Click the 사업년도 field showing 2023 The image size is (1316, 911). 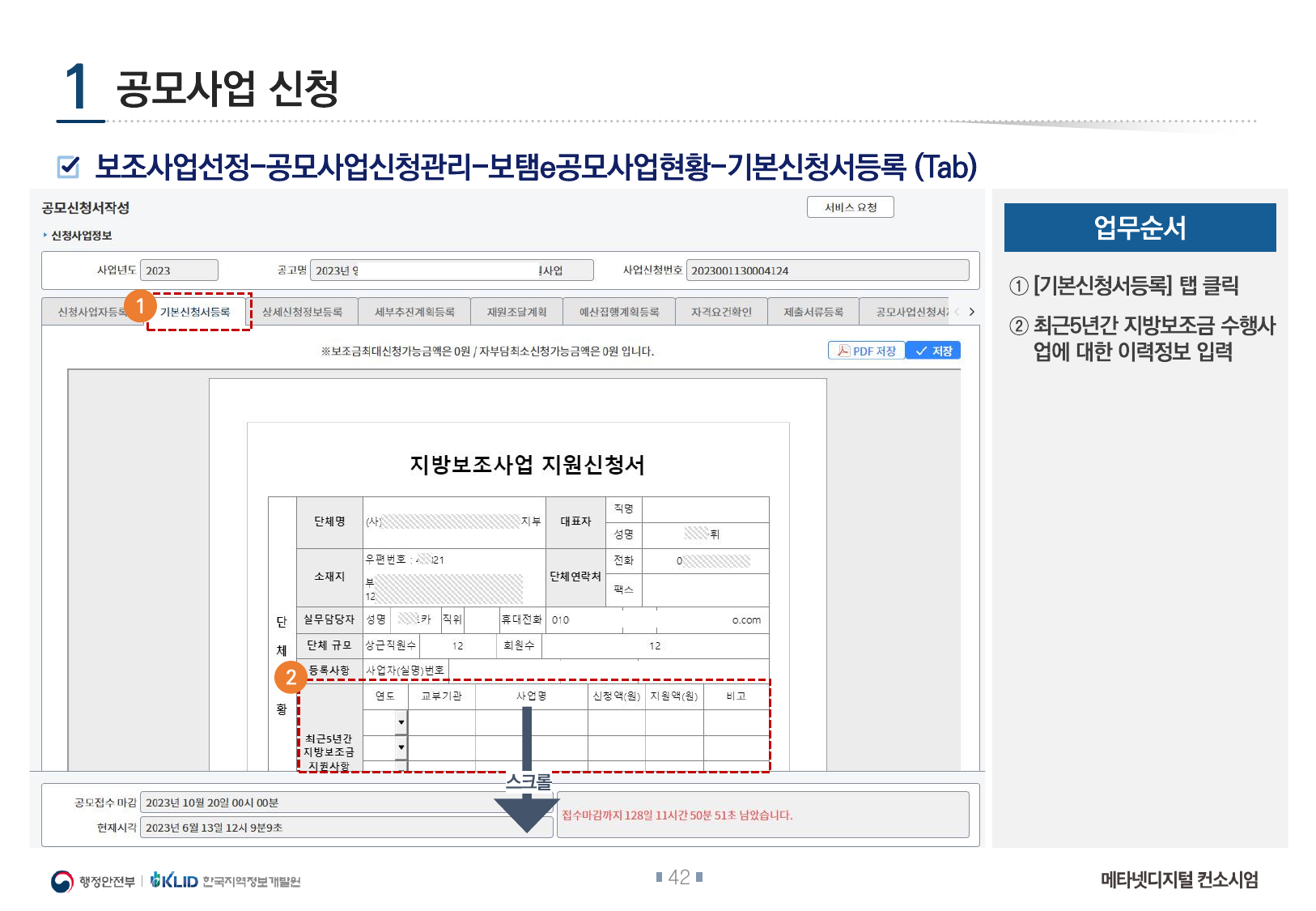click(x=178, y=270)
